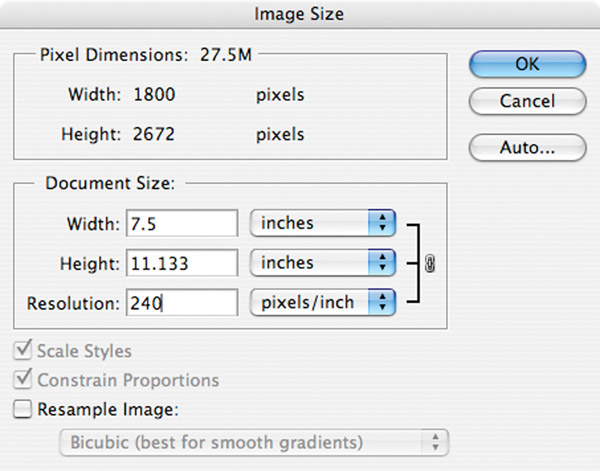
Task: Click the Bicubic dropdown stepper arrows
Action: coord(435,443)
